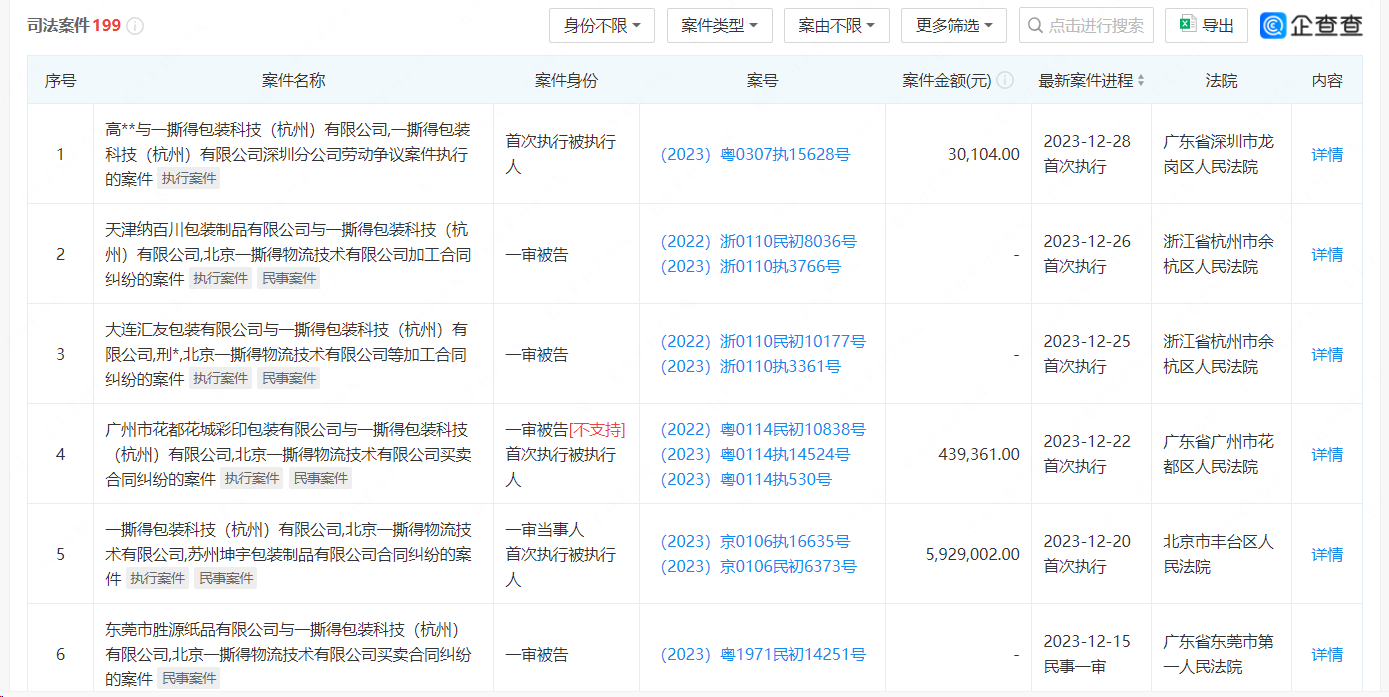Click the amount 5,929,002.00
This screenshot has height=697, width=1389.
(971, 554)
